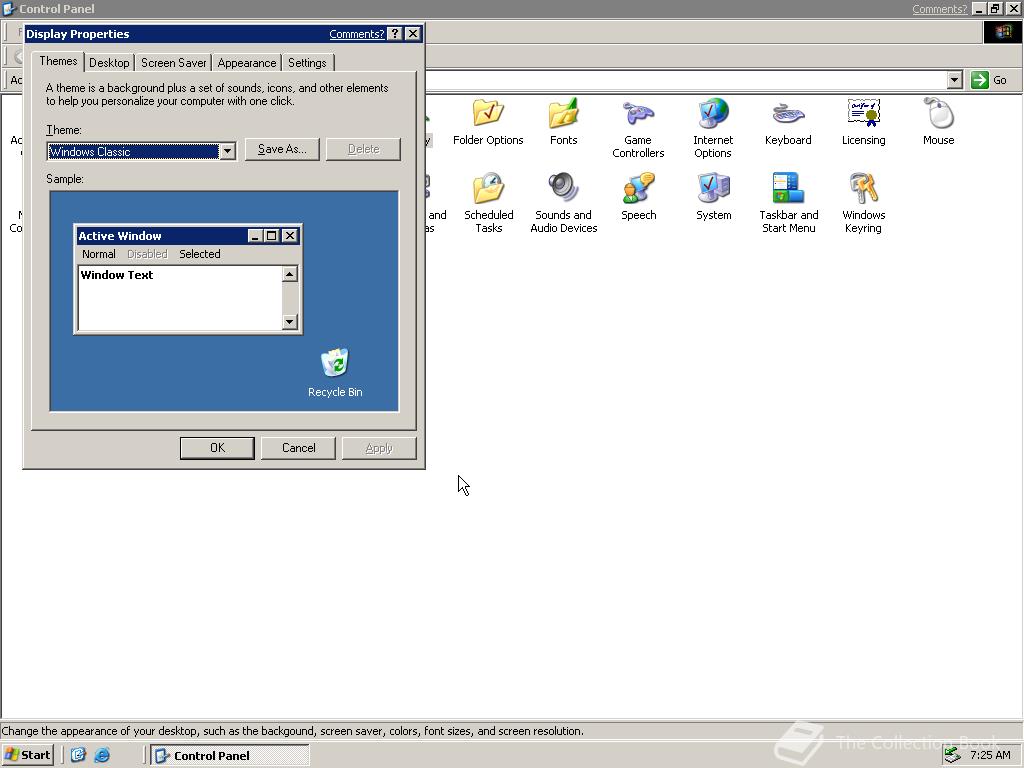Open the Fonts control panel icon
This screenshot has height=768, width=1024.
coord(563,121)
